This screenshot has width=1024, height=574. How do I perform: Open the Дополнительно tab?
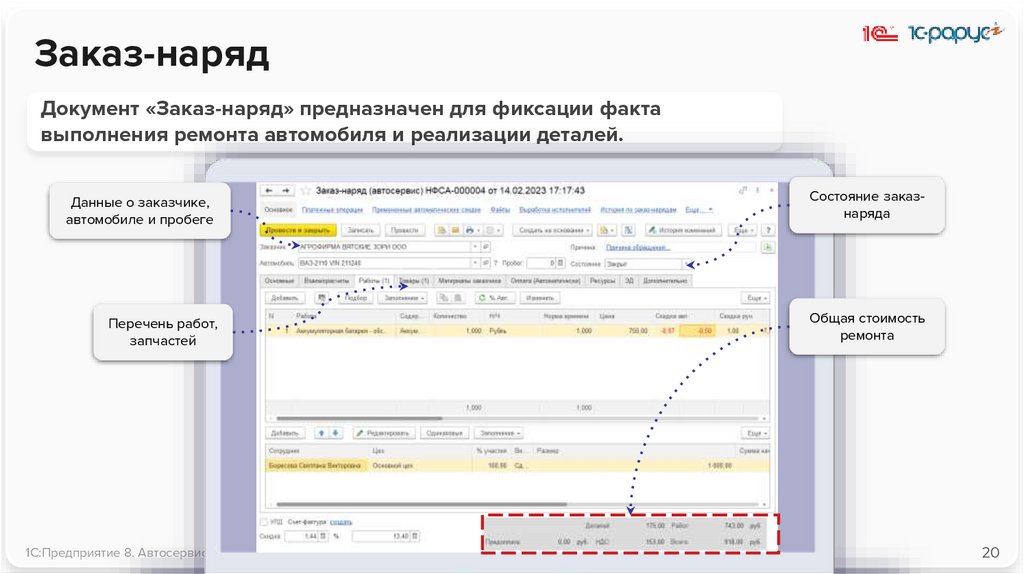(x=665, y=281)
